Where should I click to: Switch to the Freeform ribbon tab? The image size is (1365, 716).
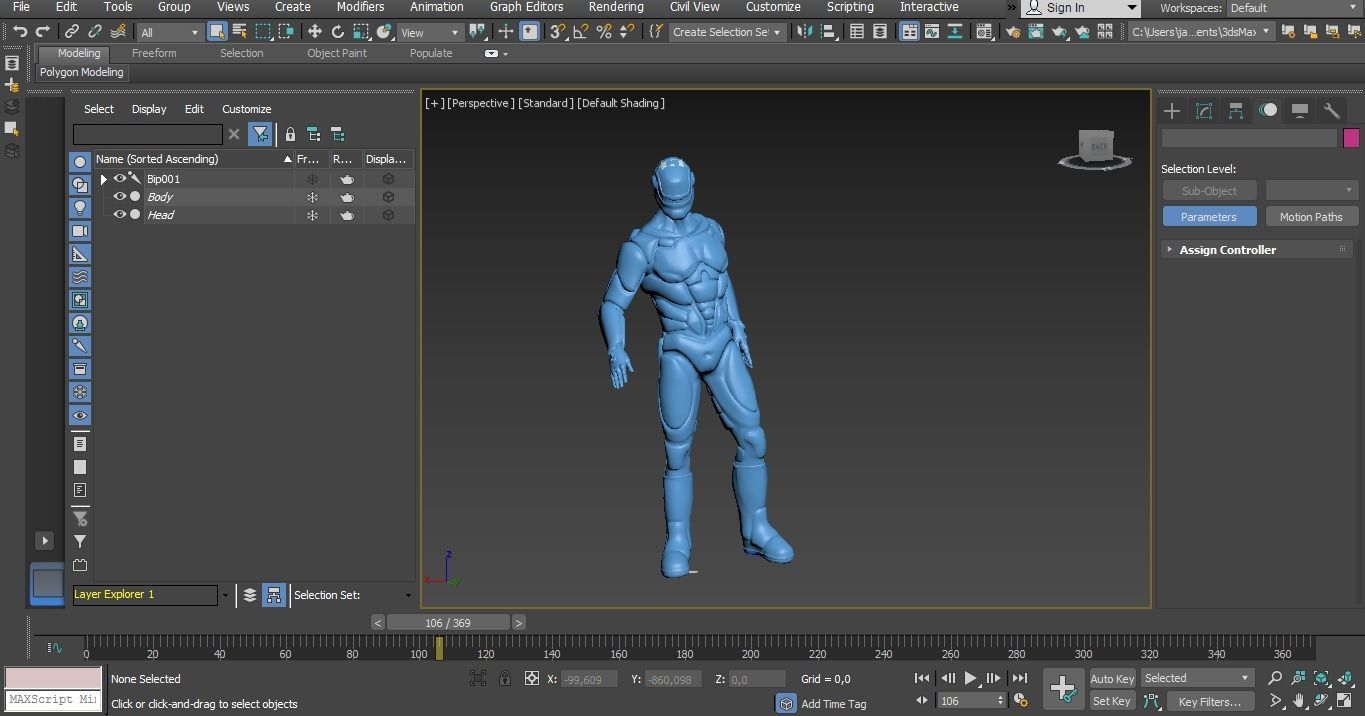[154, 53]
